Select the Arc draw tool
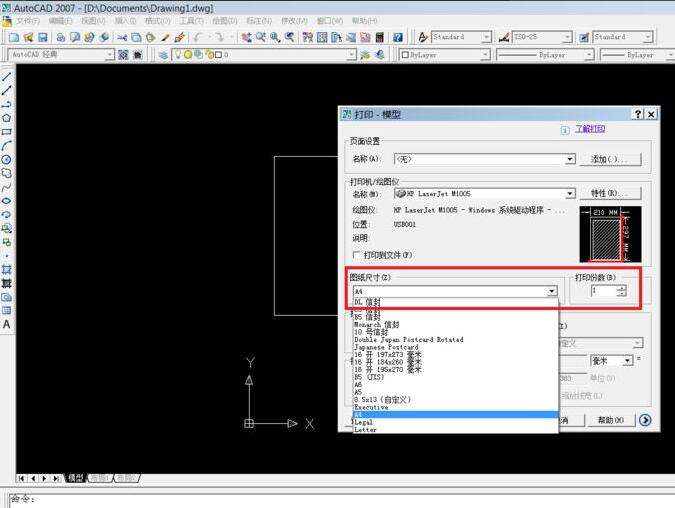 click(x=6, y=146)
